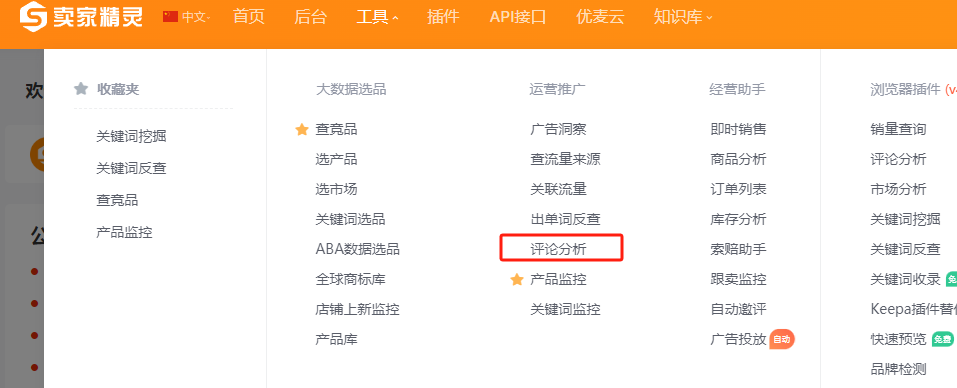Viewport: 957px width, 388px height.
Task: Expand the 工具 dropdown menu
Action: tap(378, 16)
